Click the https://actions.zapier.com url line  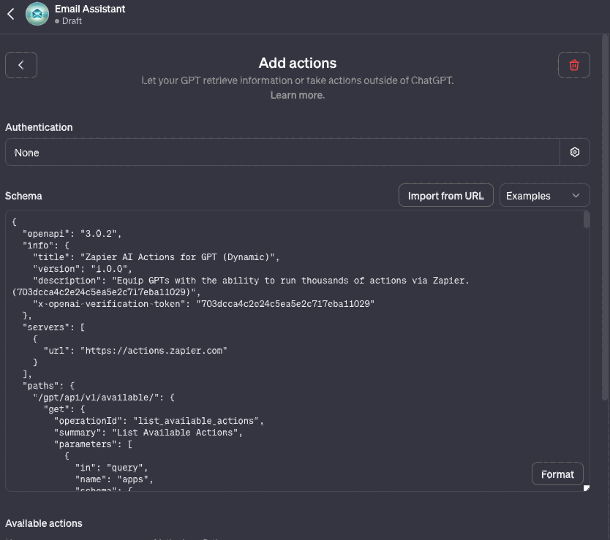pos(135,351)
